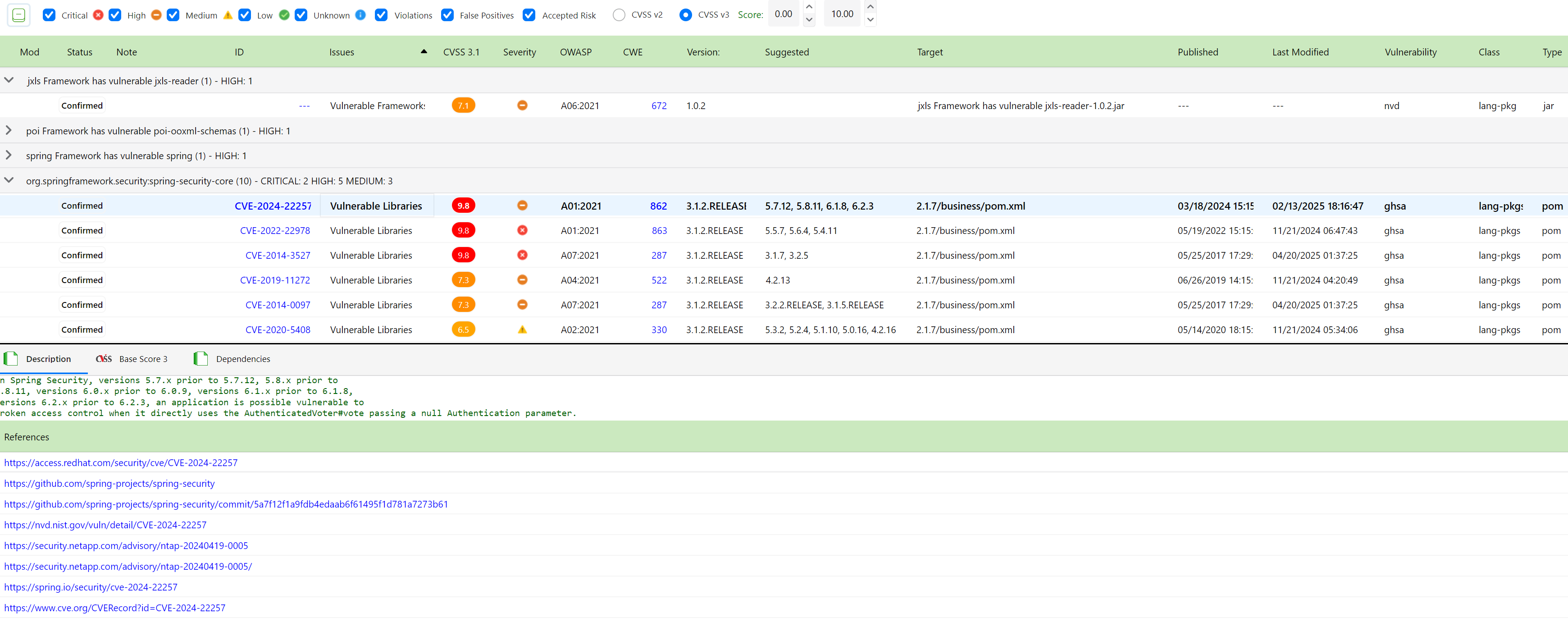Click the green collapse-all icon at top left
The image size is (1568, 627).
tap(19, 14)
